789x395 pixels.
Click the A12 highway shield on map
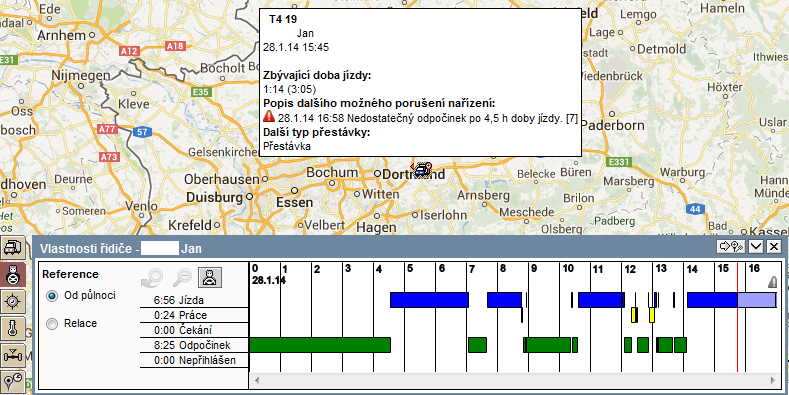129,51
